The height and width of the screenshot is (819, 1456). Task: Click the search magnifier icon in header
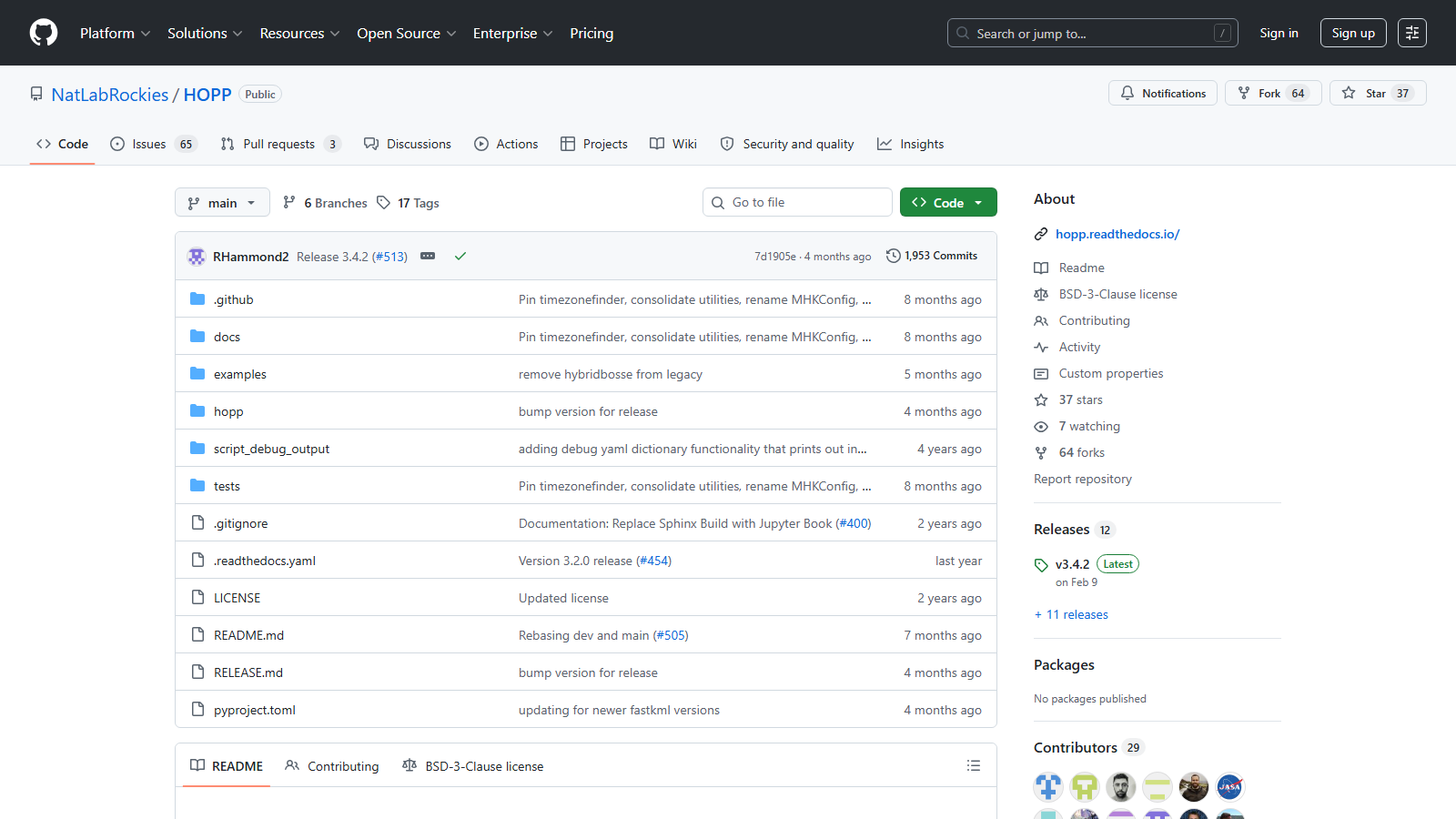[963, 33]
